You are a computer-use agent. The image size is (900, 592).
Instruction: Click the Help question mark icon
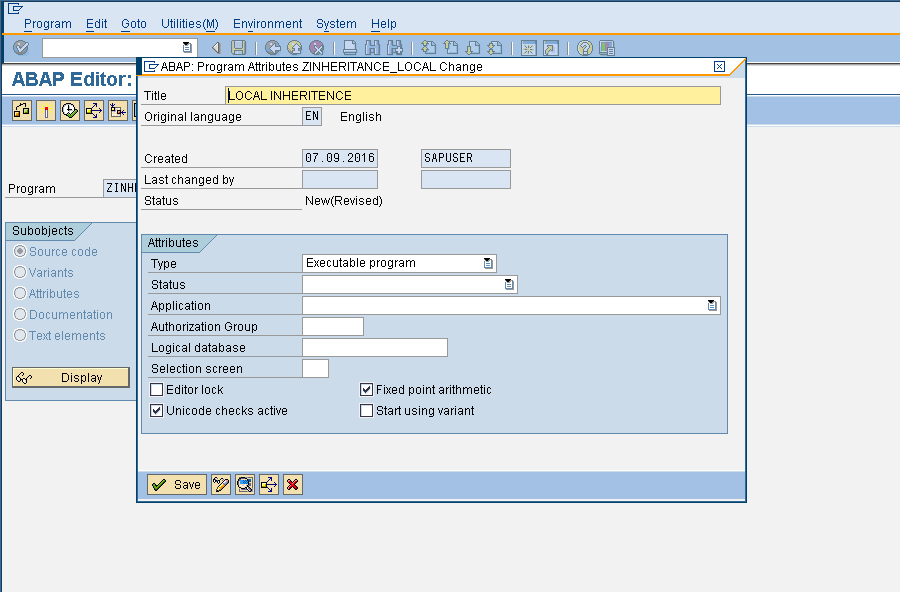point(583,47)
